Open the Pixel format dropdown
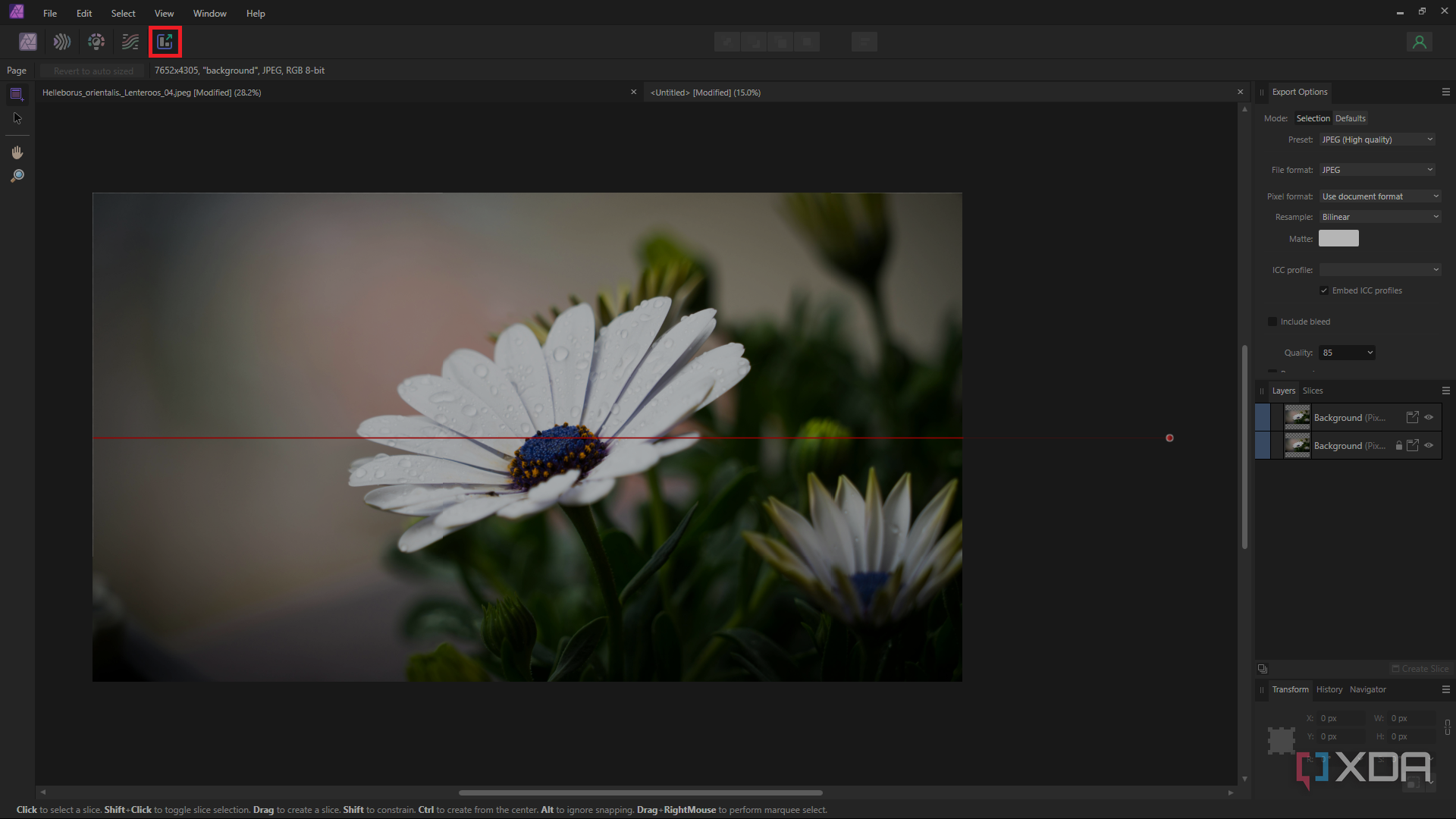Viewport: 1456px width, 819px height. click(x=1380, y=196)
